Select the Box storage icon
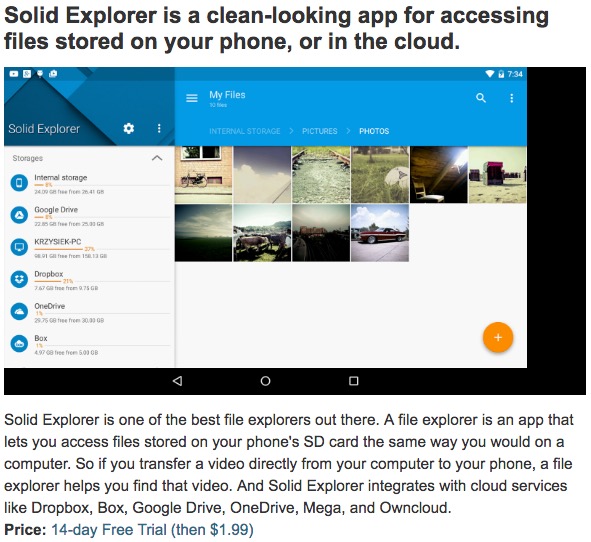 pyautogui.click(x=19, y=344)
